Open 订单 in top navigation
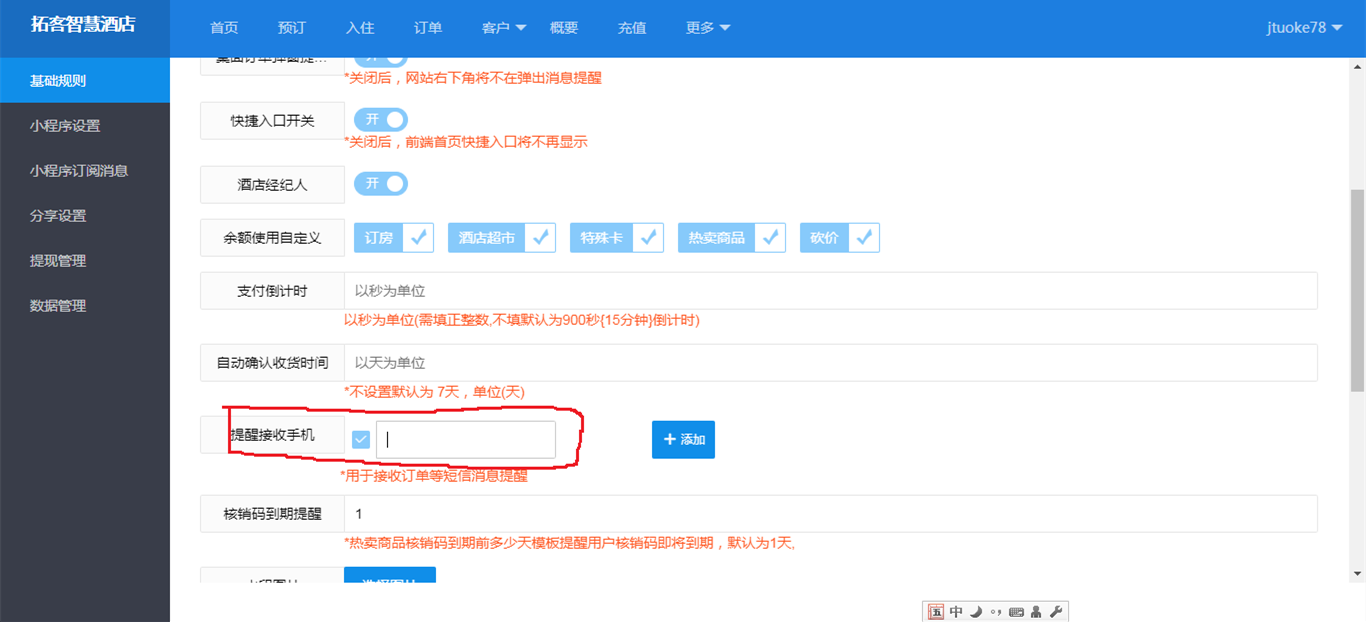Image resolution: width=1366 pixels, height=622 pixels. pos(428,28)
